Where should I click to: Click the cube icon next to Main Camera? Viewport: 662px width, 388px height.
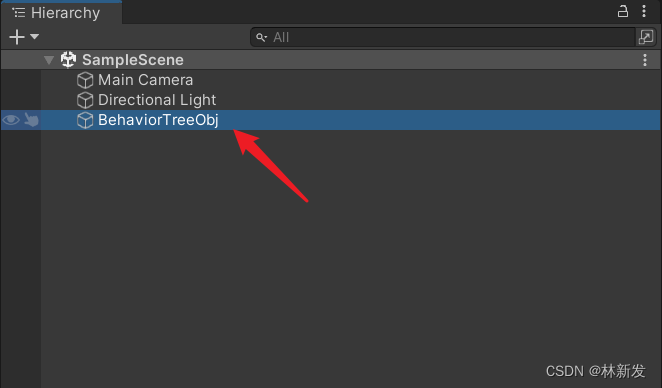tap(85, 80)
